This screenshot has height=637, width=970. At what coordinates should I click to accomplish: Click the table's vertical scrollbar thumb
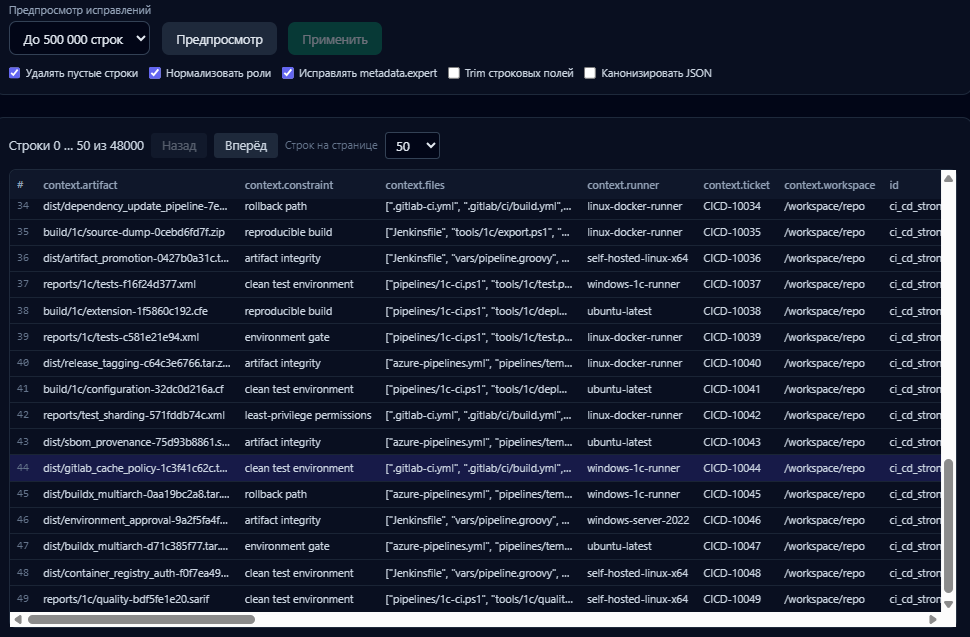(948, 526)
